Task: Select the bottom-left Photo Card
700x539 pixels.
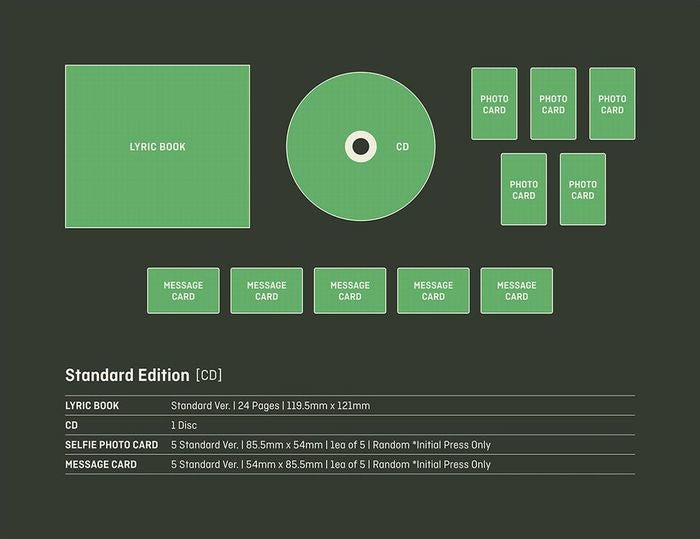Action: tap(523, 189)
